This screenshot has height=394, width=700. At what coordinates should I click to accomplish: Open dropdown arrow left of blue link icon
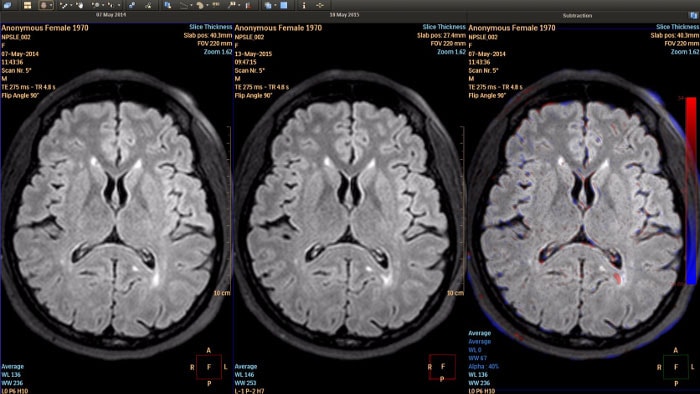tap(119, 5)
